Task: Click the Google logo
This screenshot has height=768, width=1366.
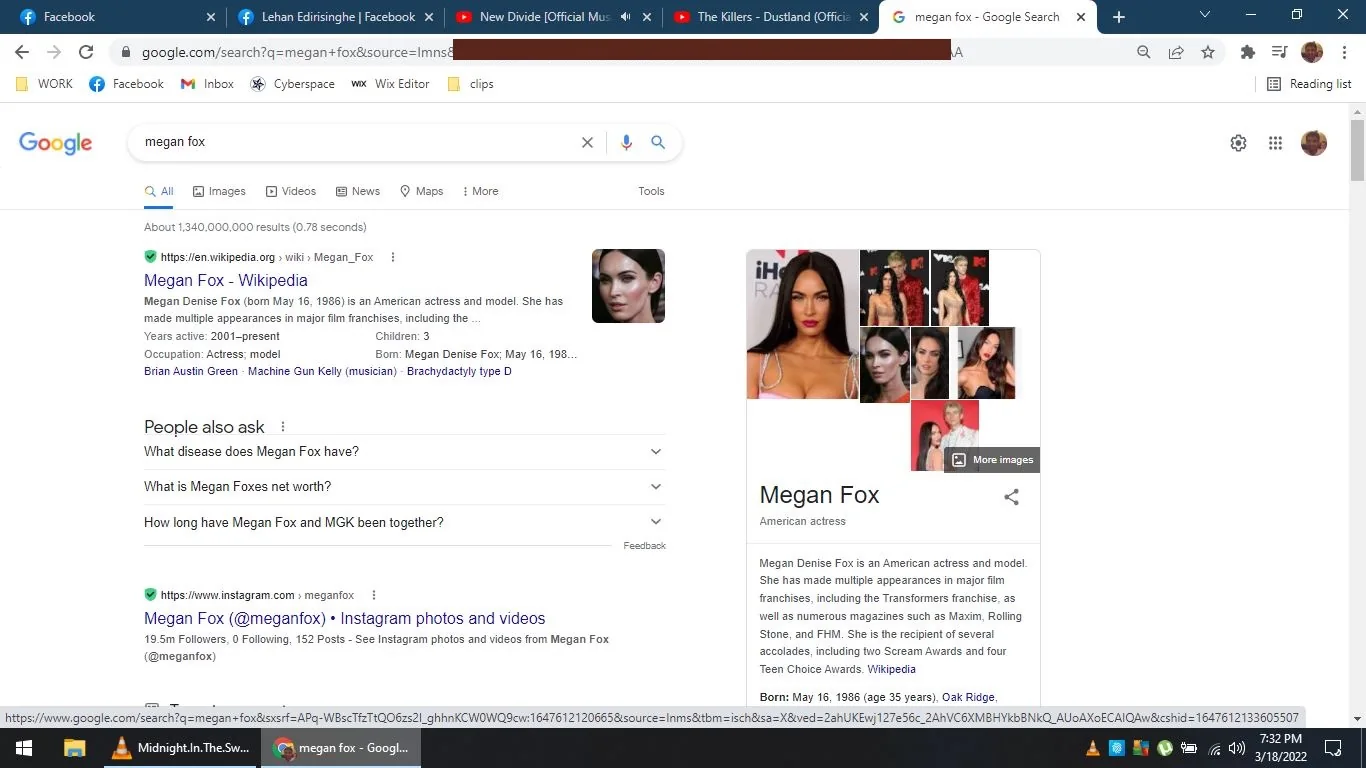Action: point(56,143)
